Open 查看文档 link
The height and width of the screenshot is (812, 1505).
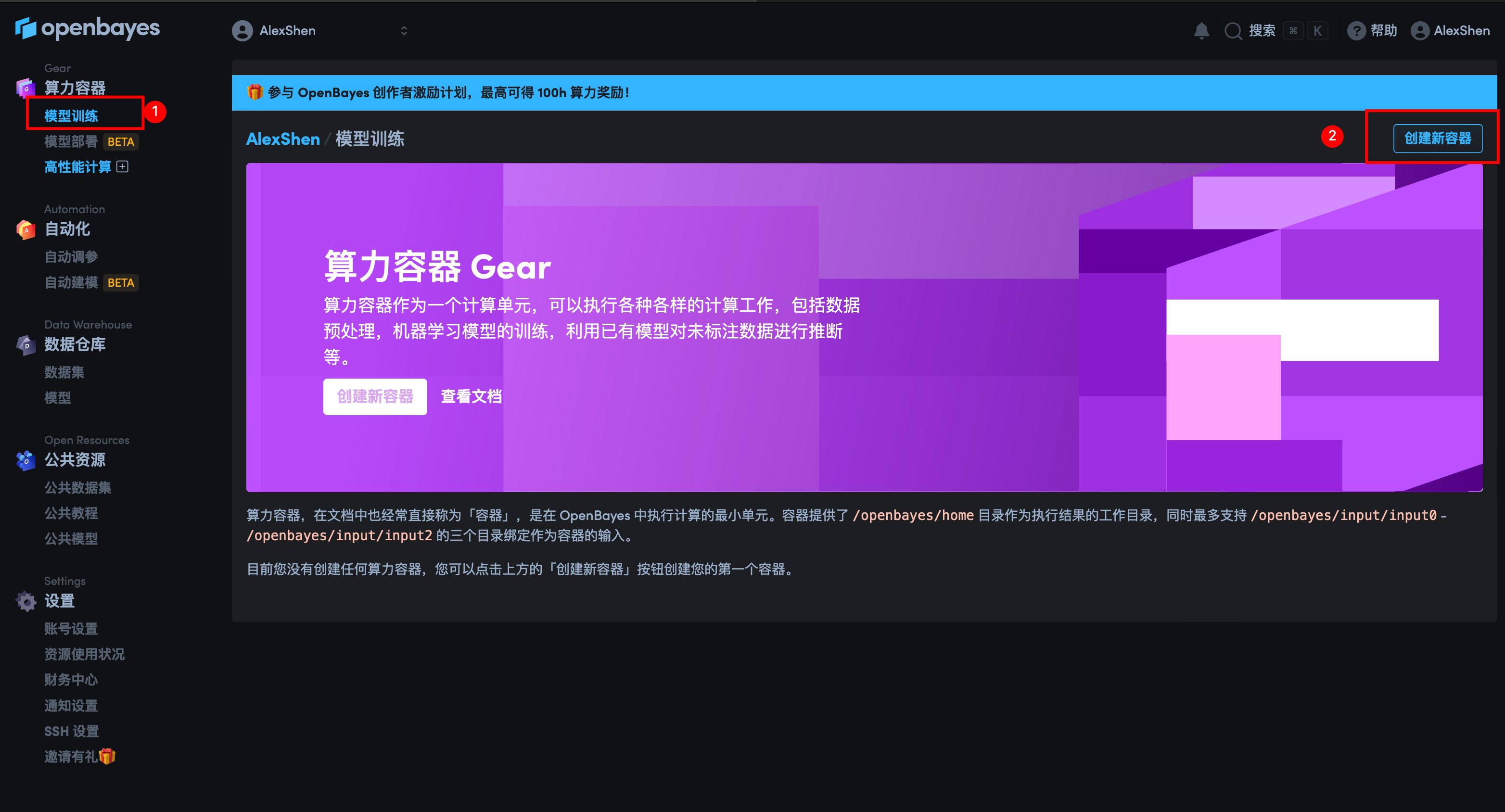472,397
